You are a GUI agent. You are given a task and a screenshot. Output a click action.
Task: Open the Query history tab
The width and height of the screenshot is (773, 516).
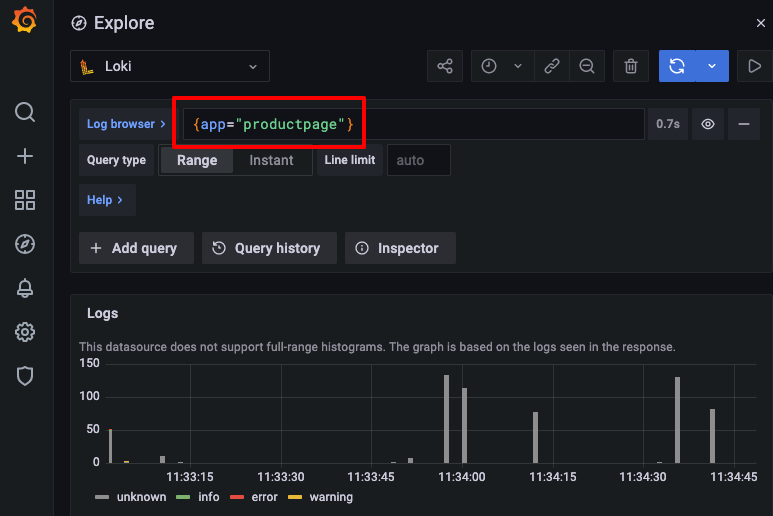267,248
